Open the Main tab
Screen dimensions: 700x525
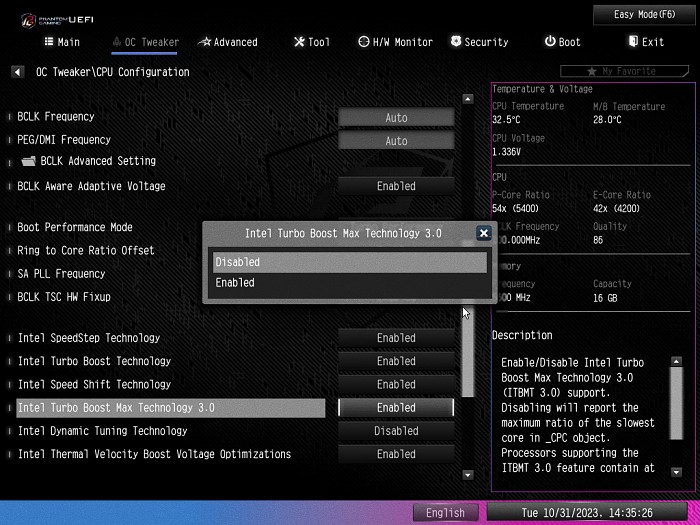[x=62, y=42]
